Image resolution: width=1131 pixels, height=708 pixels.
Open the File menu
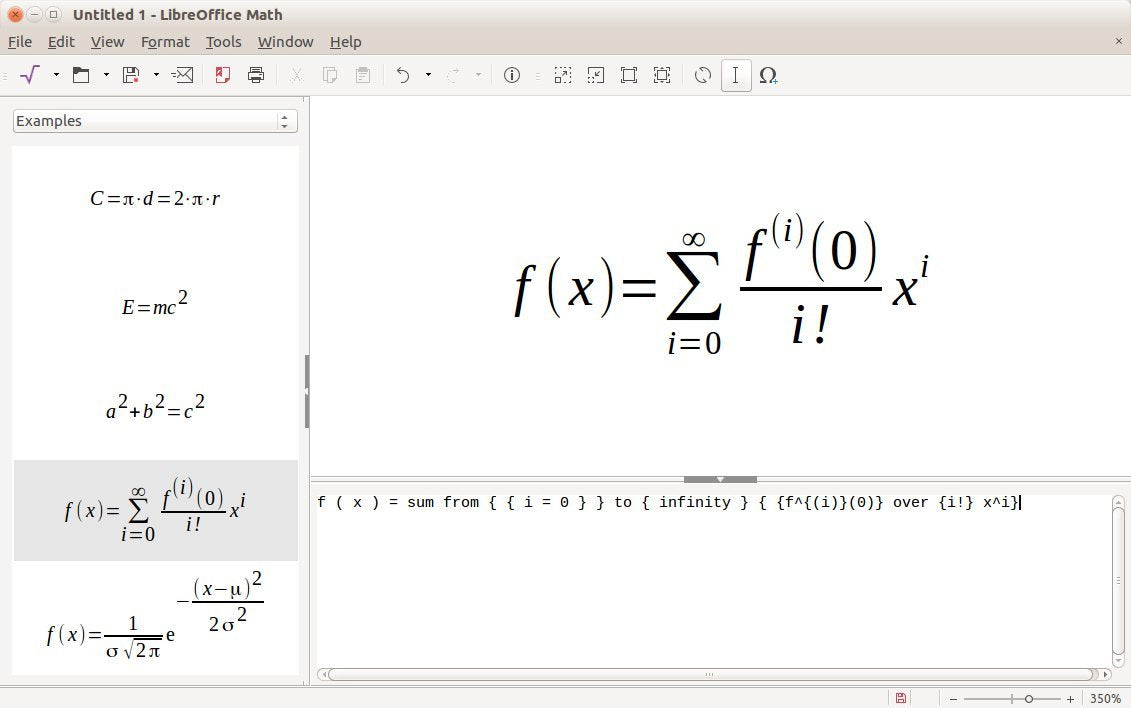[x=19, y=42]
